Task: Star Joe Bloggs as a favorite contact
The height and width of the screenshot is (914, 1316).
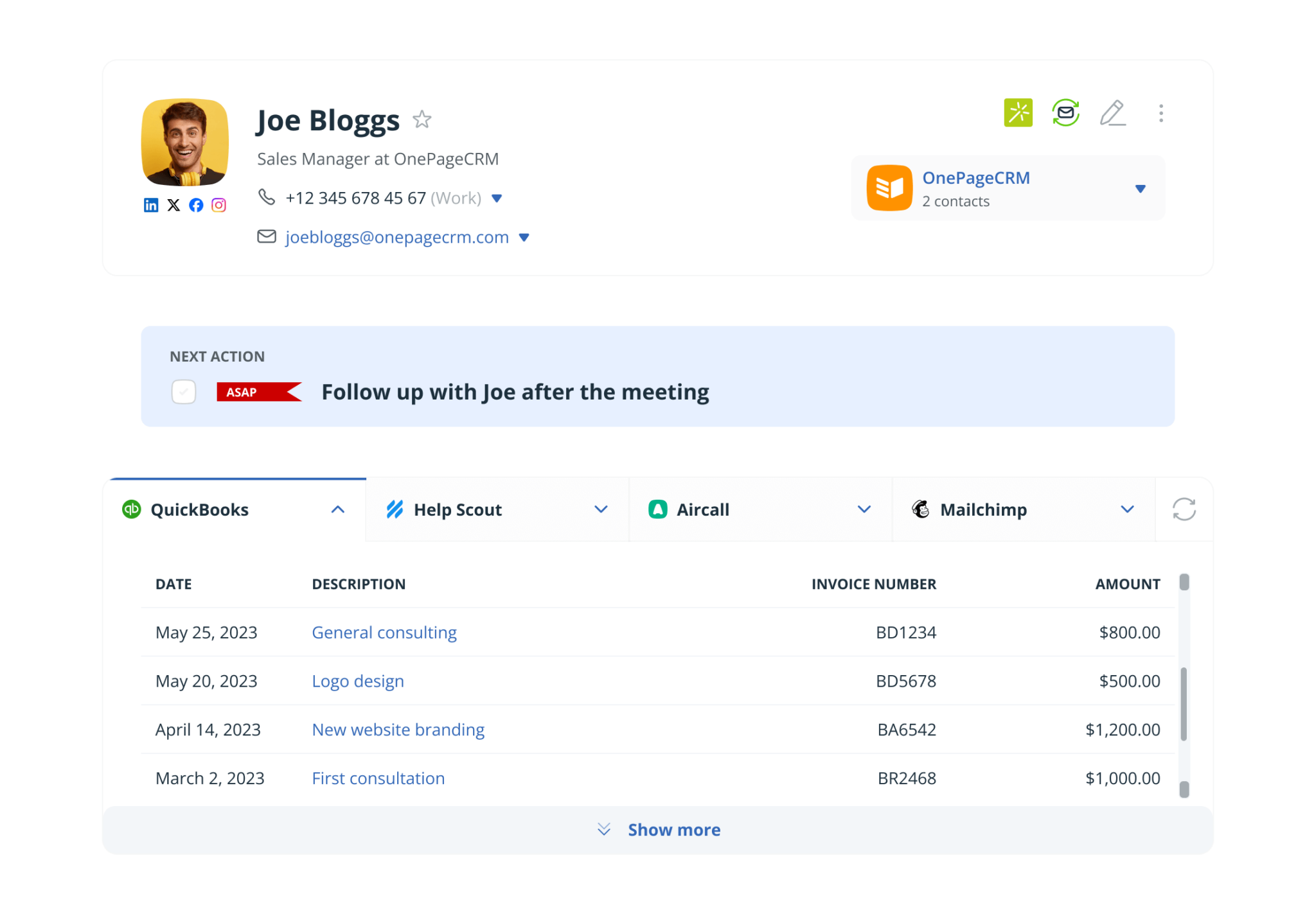Action: [x=422, y=119]
